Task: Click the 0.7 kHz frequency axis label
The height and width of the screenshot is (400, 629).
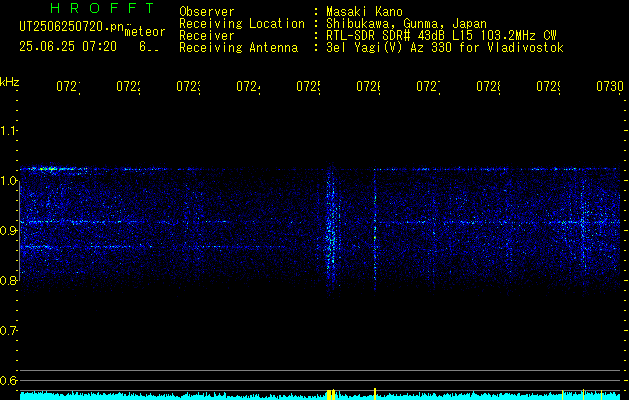Action: [8, 331]
